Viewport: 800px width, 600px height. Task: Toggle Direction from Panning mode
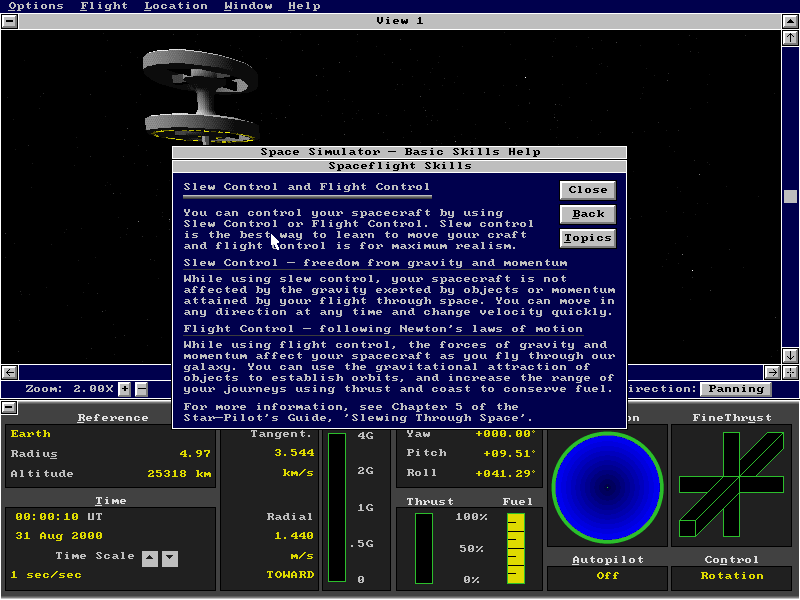736,389
